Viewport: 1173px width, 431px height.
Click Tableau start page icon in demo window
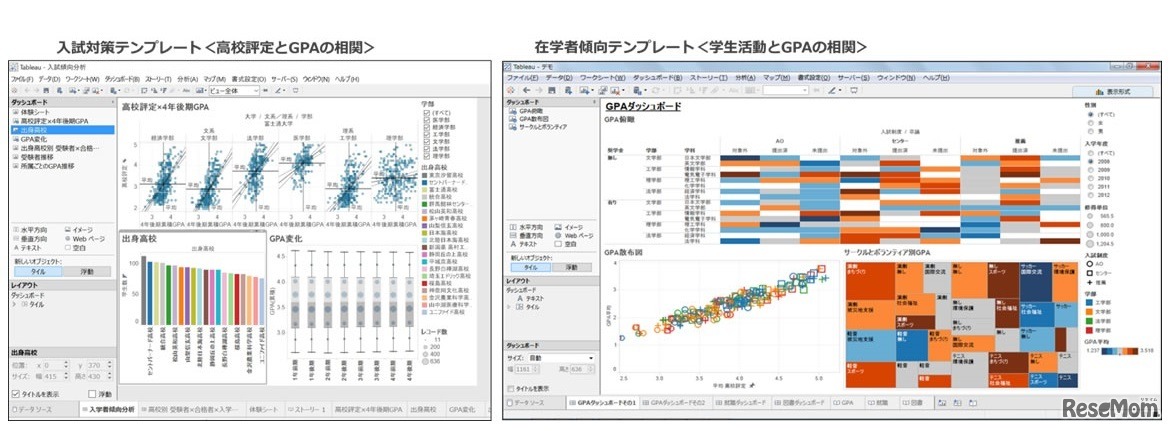point(510,91)
